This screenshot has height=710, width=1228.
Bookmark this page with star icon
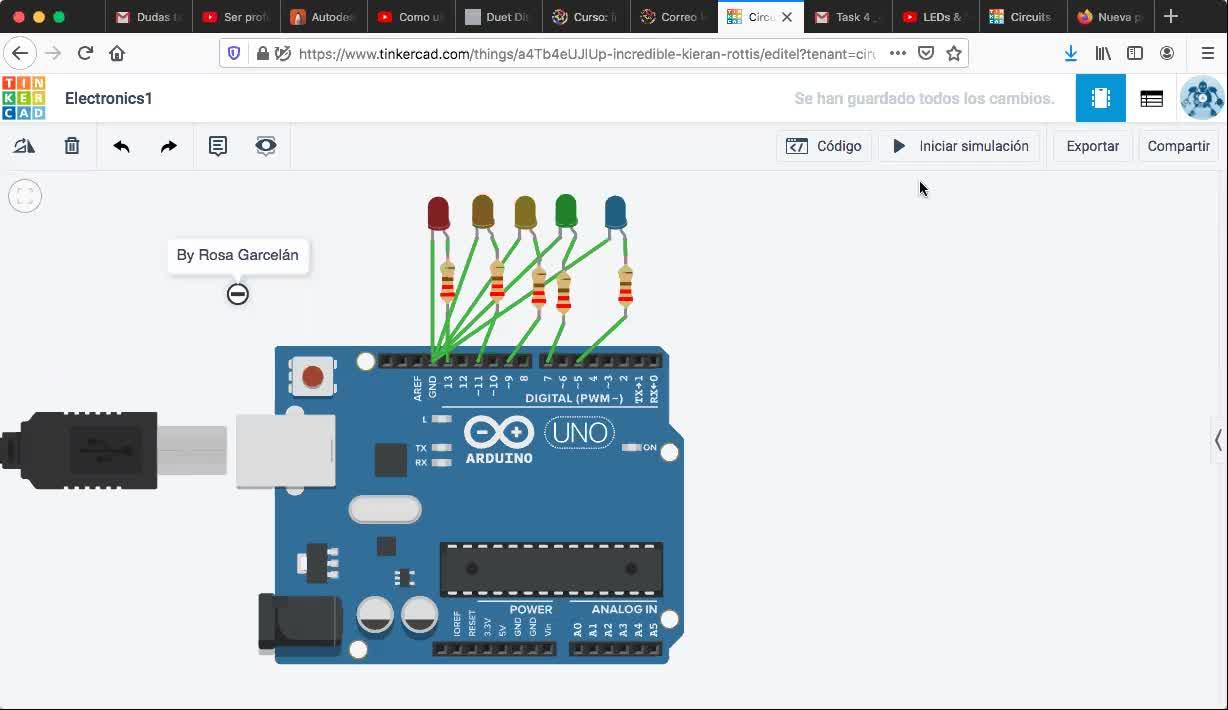click(954, 54)
